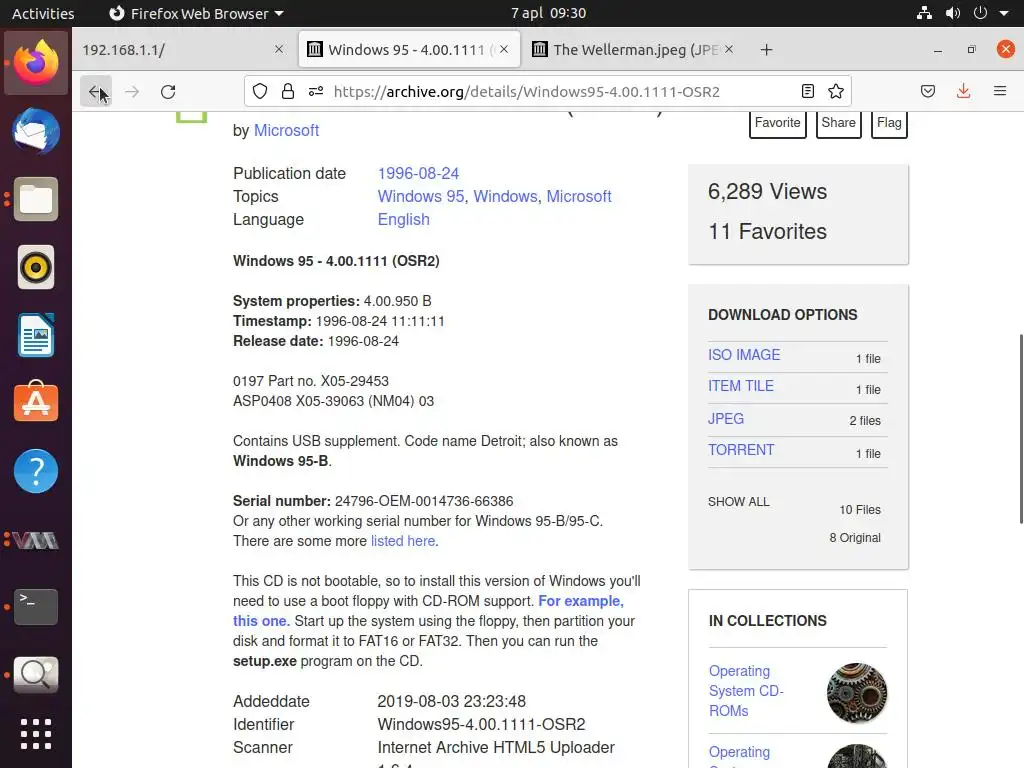Open the clock and calendar at 09:30
1024x768 pixels.
[x=548, y=13]
